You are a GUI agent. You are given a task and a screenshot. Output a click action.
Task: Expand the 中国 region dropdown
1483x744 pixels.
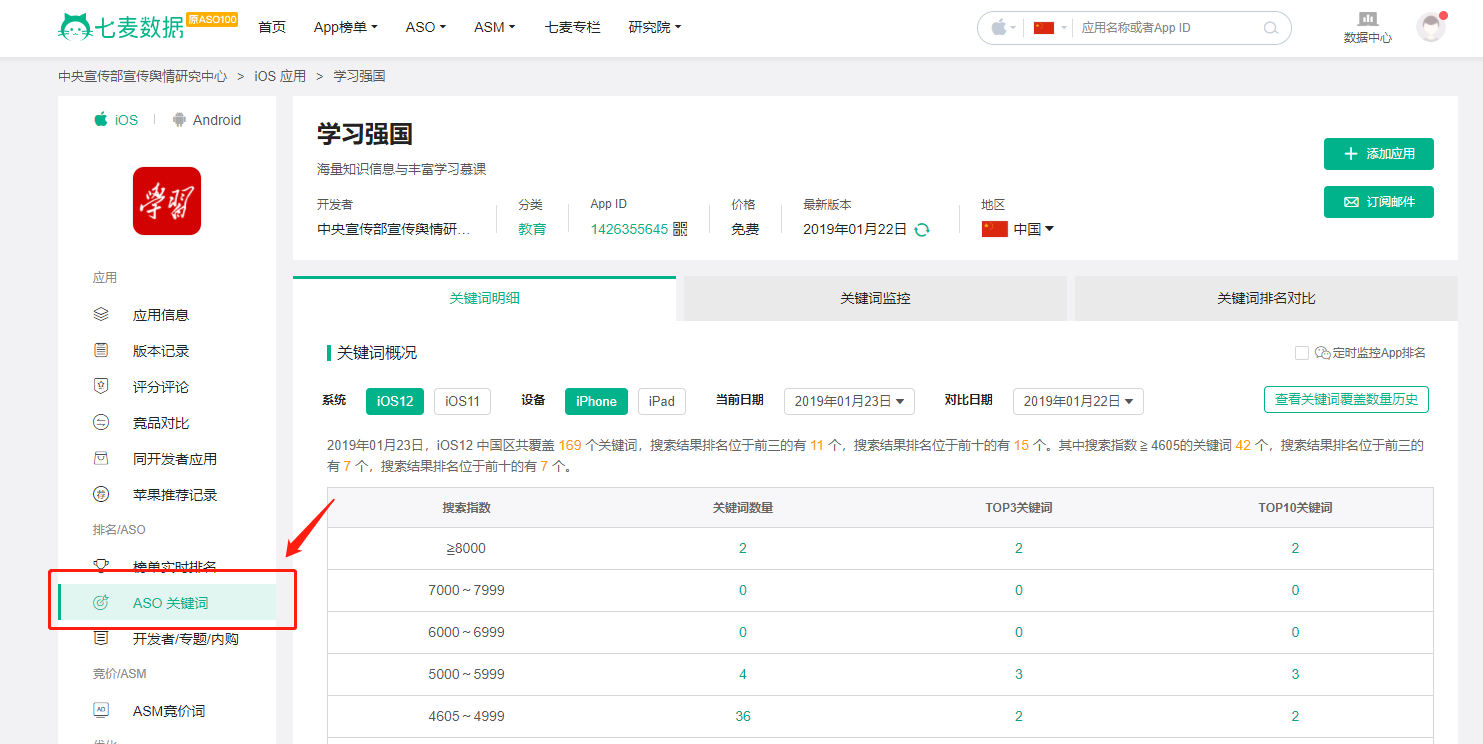tap(1034, 229)
